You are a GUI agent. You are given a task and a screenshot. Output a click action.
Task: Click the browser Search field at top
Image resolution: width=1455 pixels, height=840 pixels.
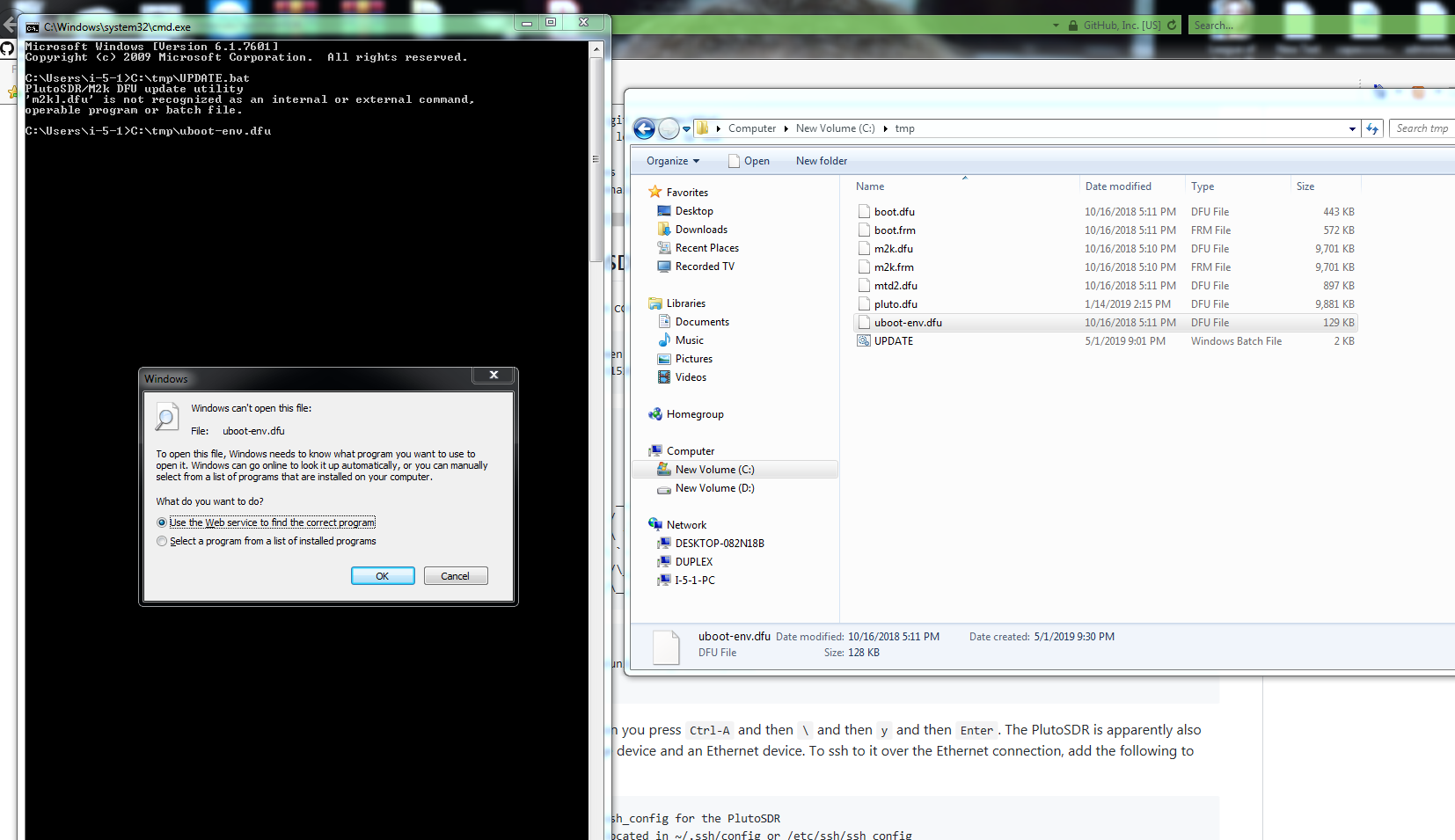pos(1320,26)
